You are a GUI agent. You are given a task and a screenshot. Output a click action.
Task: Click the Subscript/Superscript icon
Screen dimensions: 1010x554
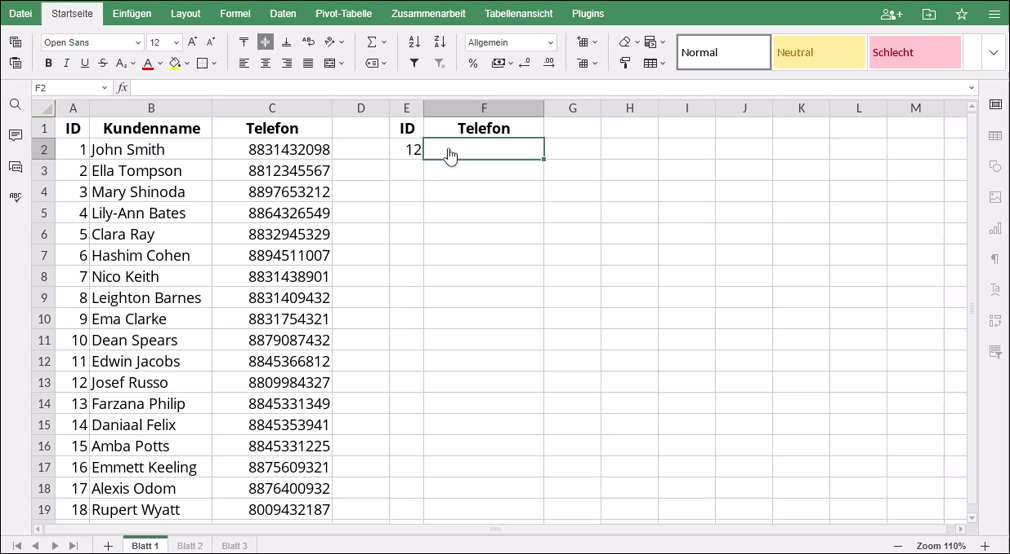[x=121, y=63]
